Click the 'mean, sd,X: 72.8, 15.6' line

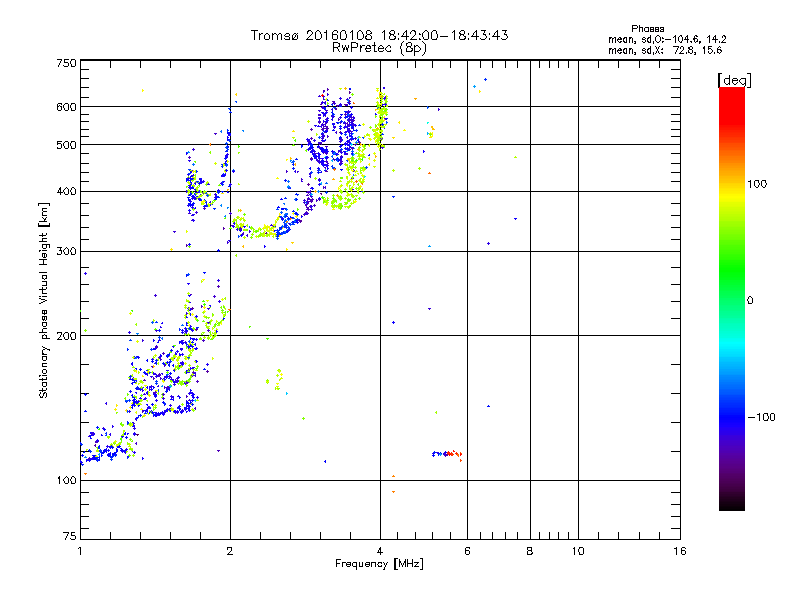click(665, 50)
